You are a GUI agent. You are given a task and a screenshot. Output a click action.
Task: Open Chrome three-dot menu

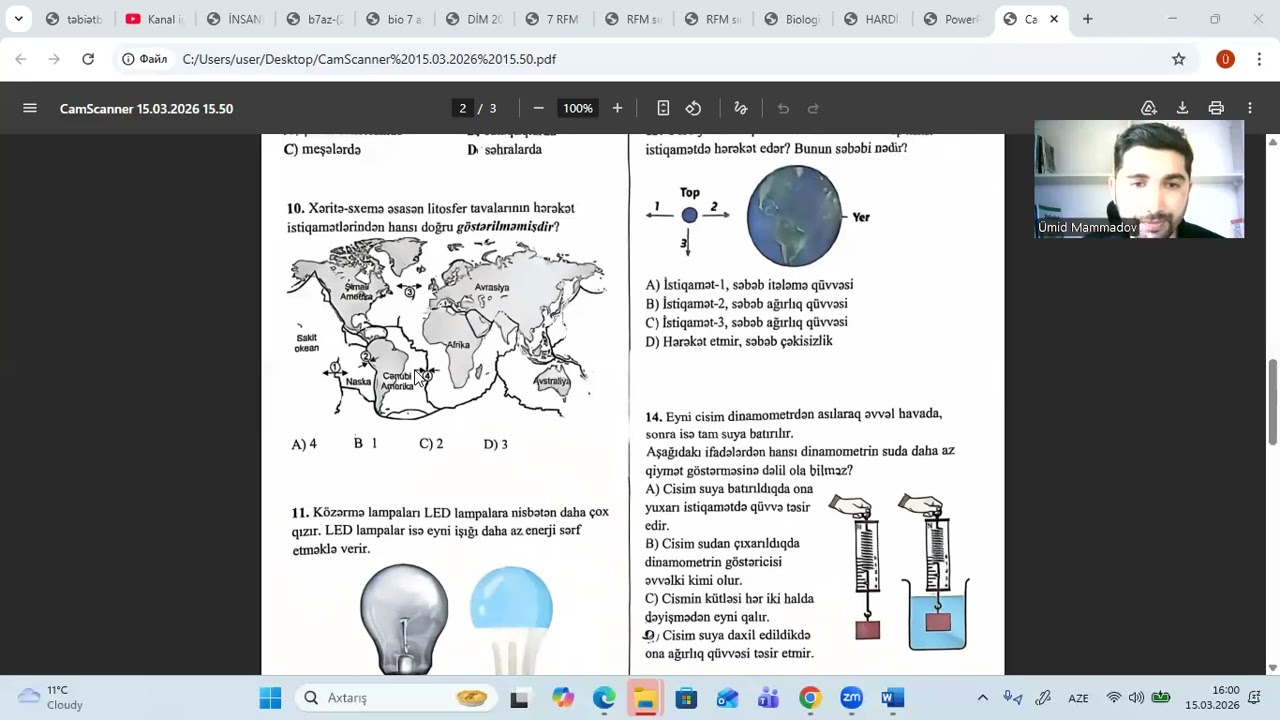1259,59
